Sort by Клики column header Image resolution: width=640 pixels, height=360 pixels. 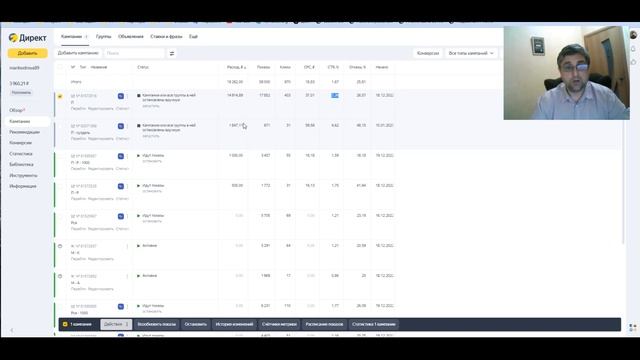click(x=285, y=67)
